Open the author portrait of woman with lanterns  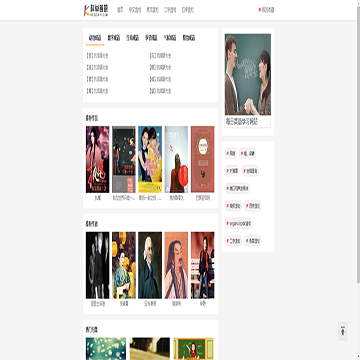coord(124,265)
